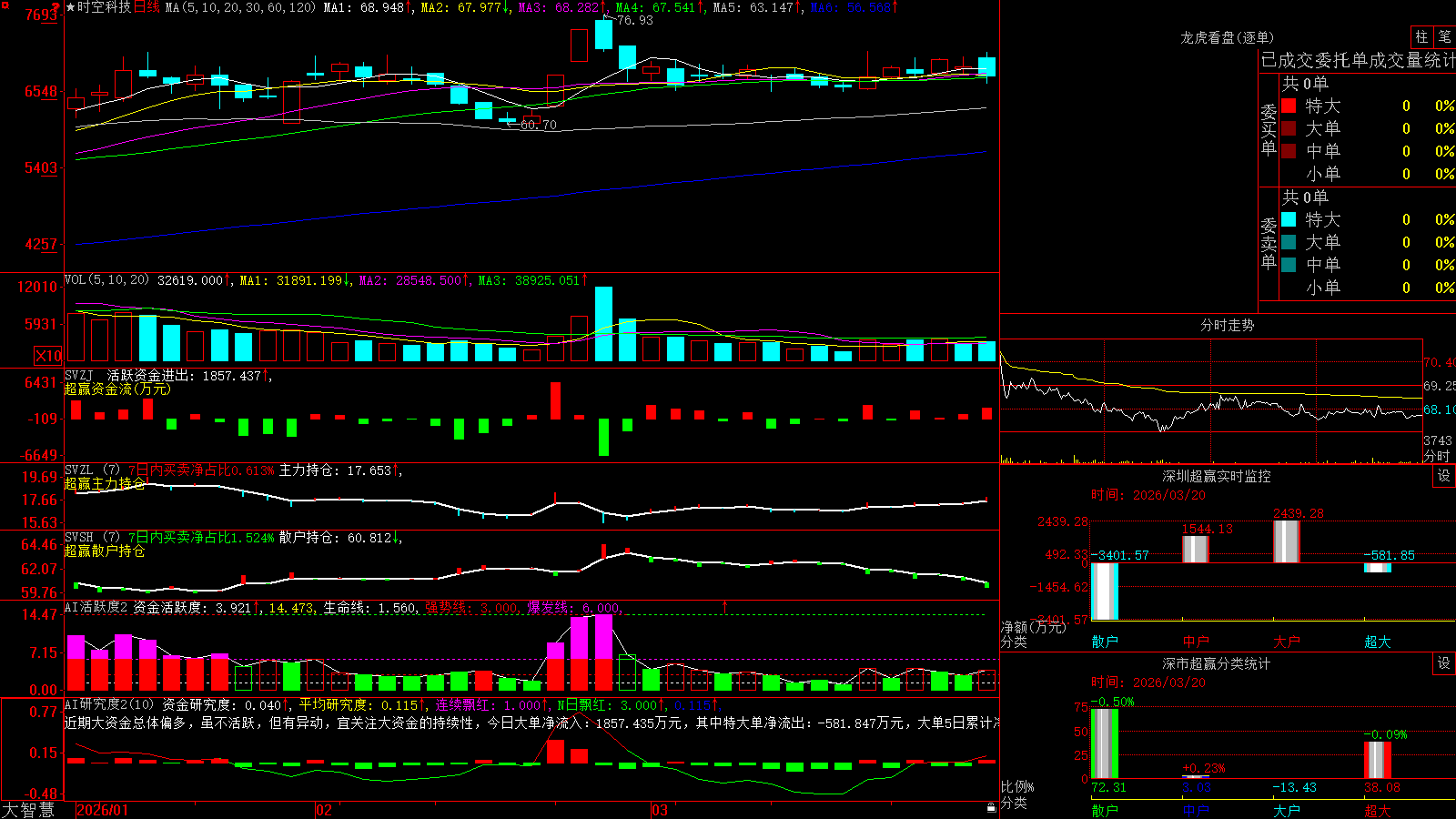Click the 龙虎看盘(逐单) panel title
The width and height of the screenshot is (1456, 819).
[x=1227, y=37]
